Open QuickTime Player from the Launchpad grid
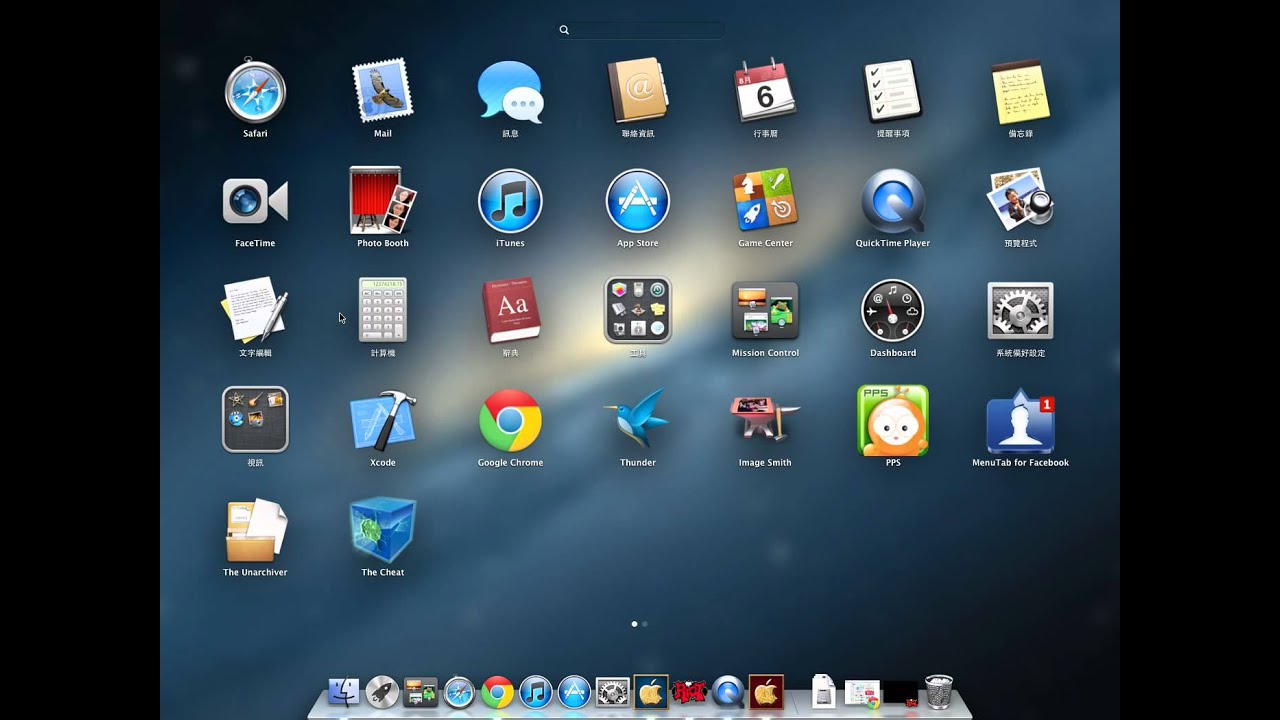Viewport: 1280px width, 720px height. [893, 201]
